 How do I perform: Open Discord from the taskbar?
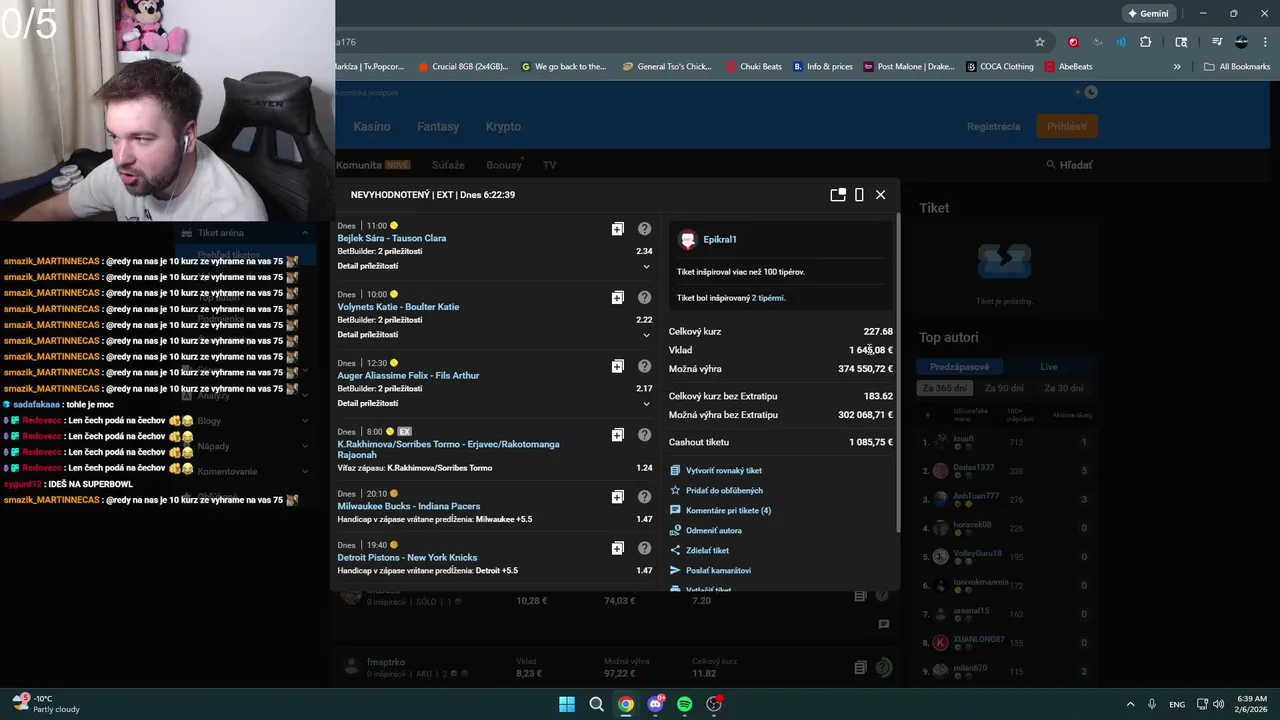point(656,704)
